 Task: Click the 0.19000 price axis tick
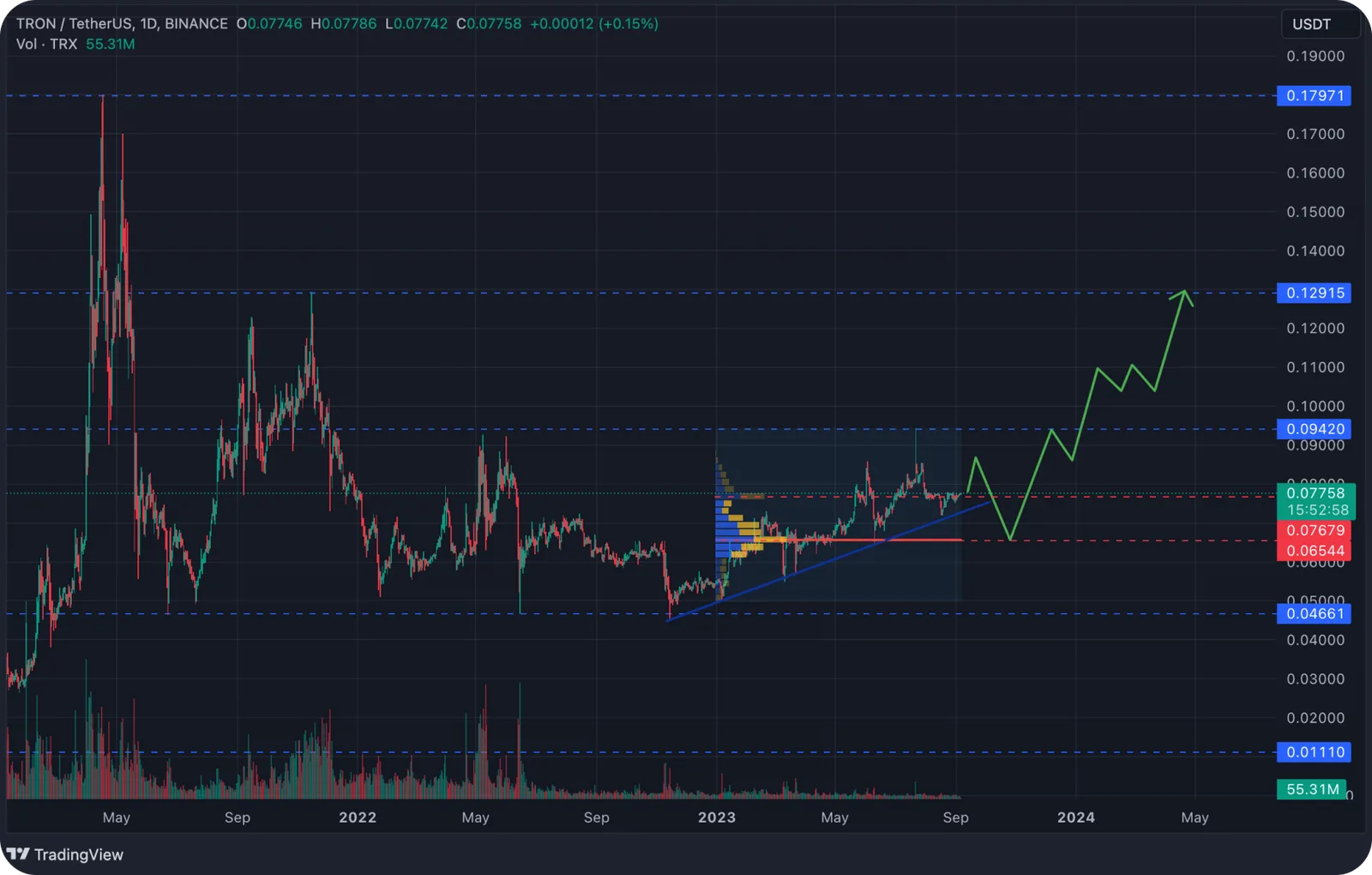[1315, 57]
